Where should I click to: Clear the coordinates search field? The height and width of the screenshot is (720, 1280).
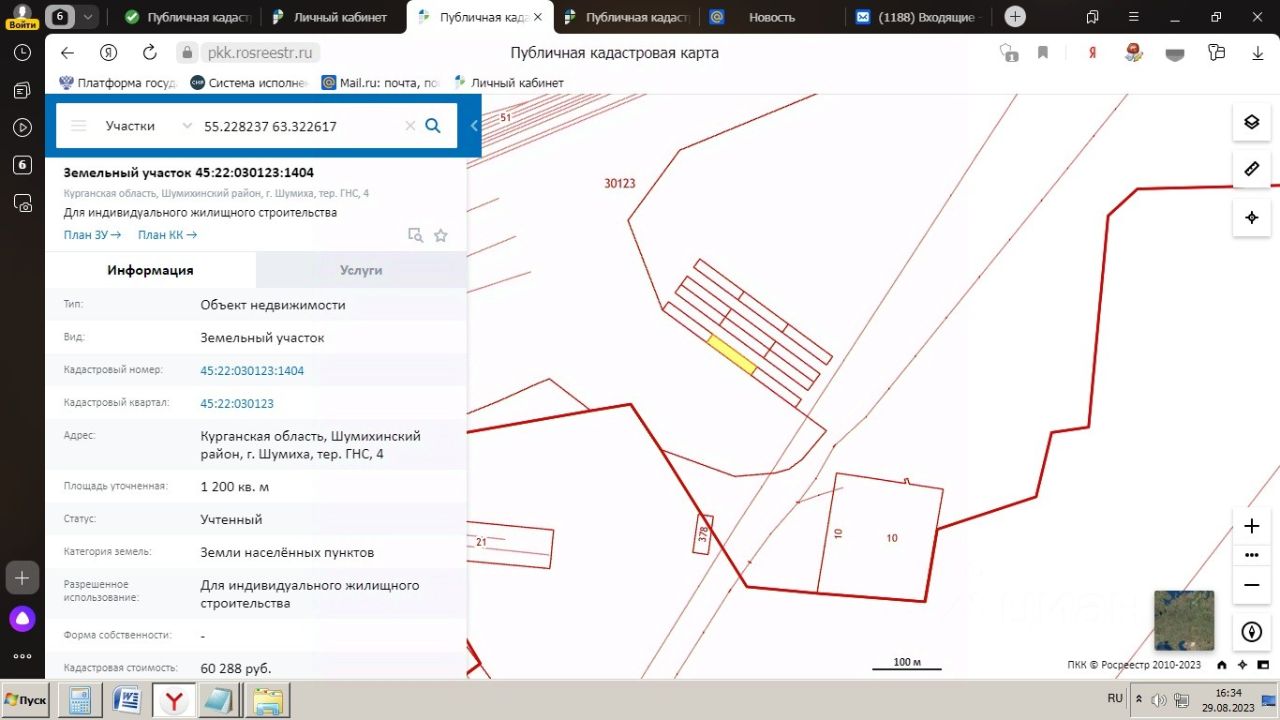(410, 126)
